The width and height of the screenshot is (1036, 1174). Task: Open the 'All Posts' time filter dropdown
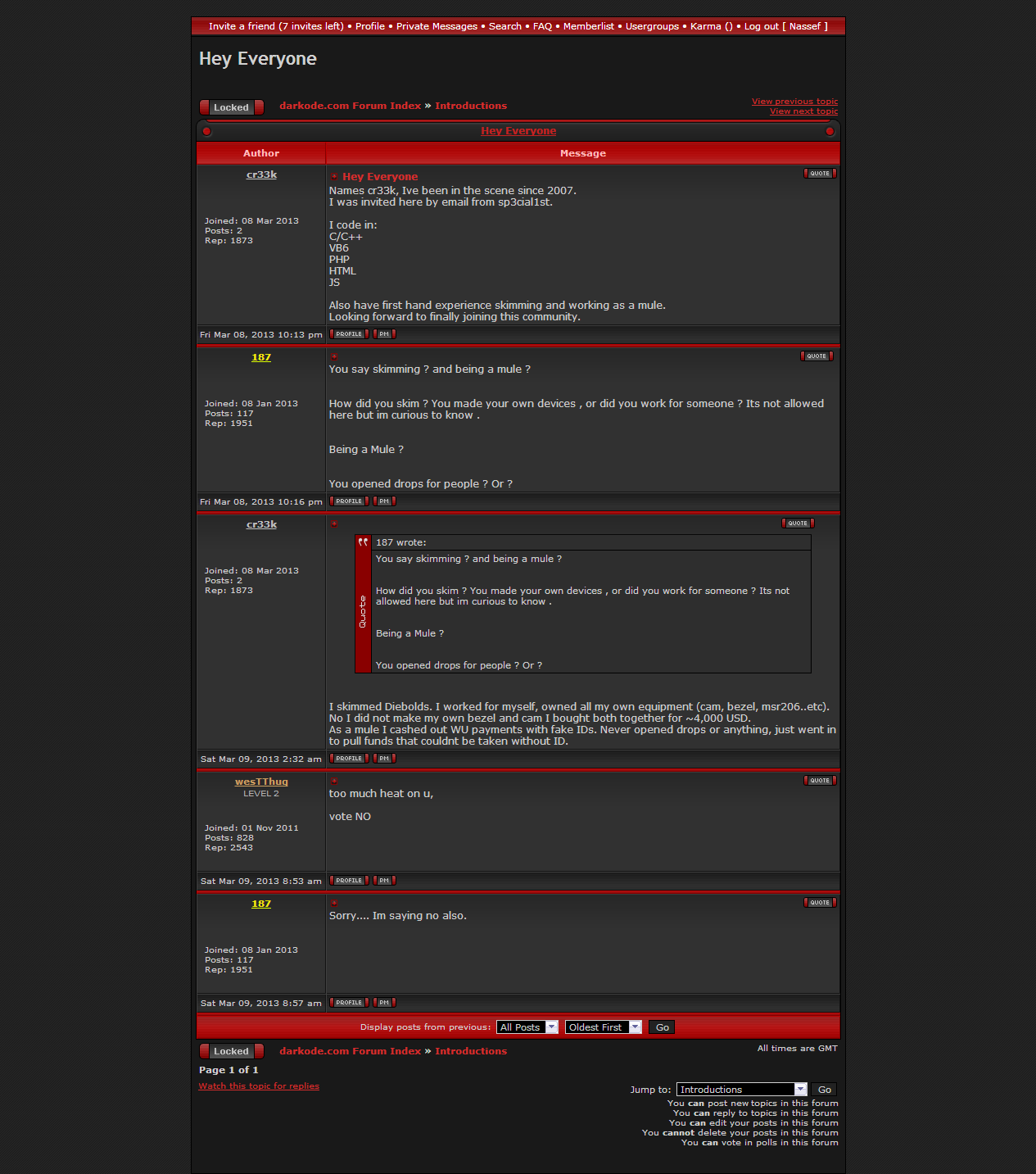527,1027
